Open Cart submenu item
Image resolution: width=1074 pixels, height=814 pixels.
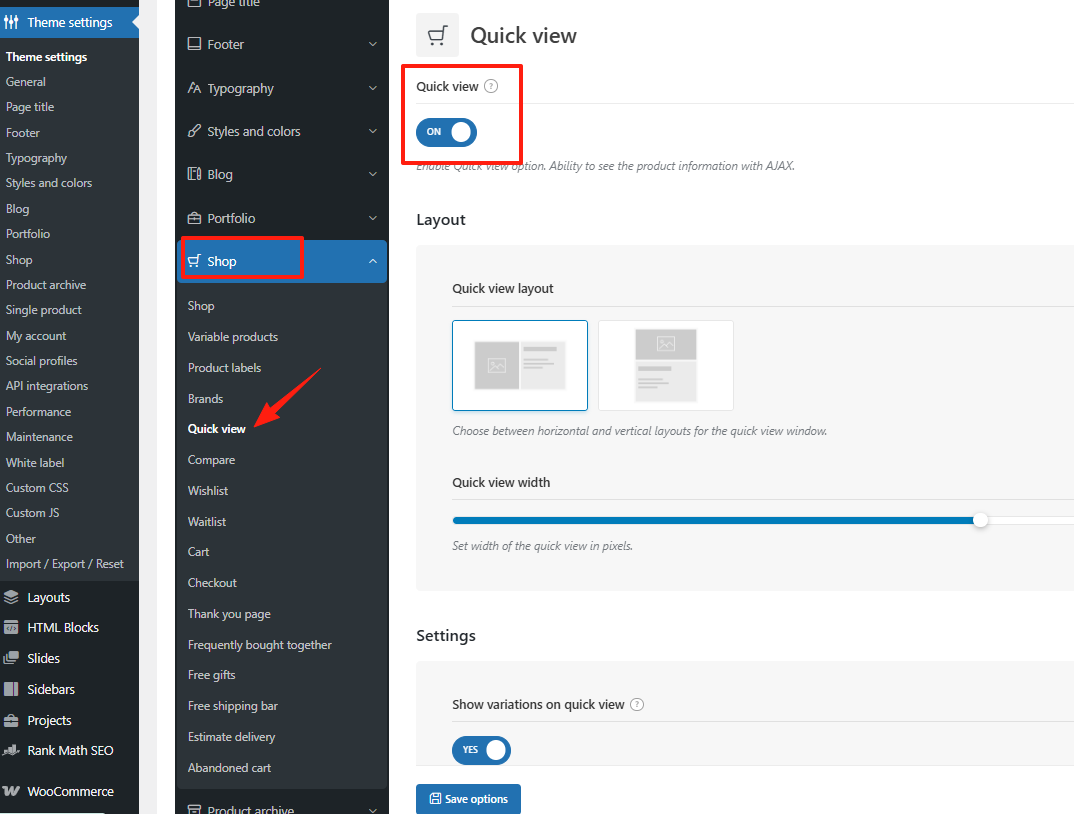[199, 552]
